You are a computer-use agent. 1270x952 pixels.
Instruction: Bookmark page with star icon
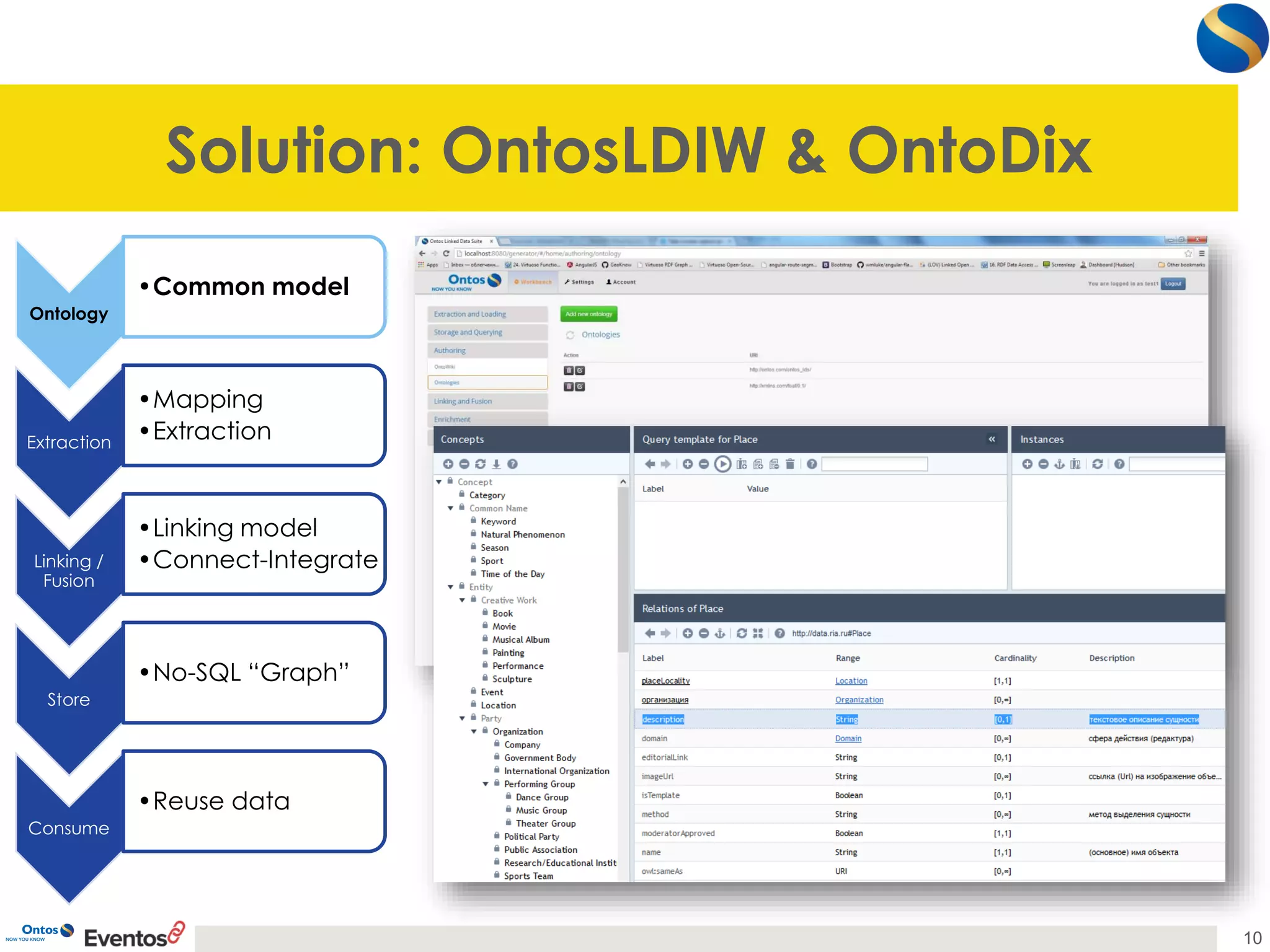(1188, 253)
